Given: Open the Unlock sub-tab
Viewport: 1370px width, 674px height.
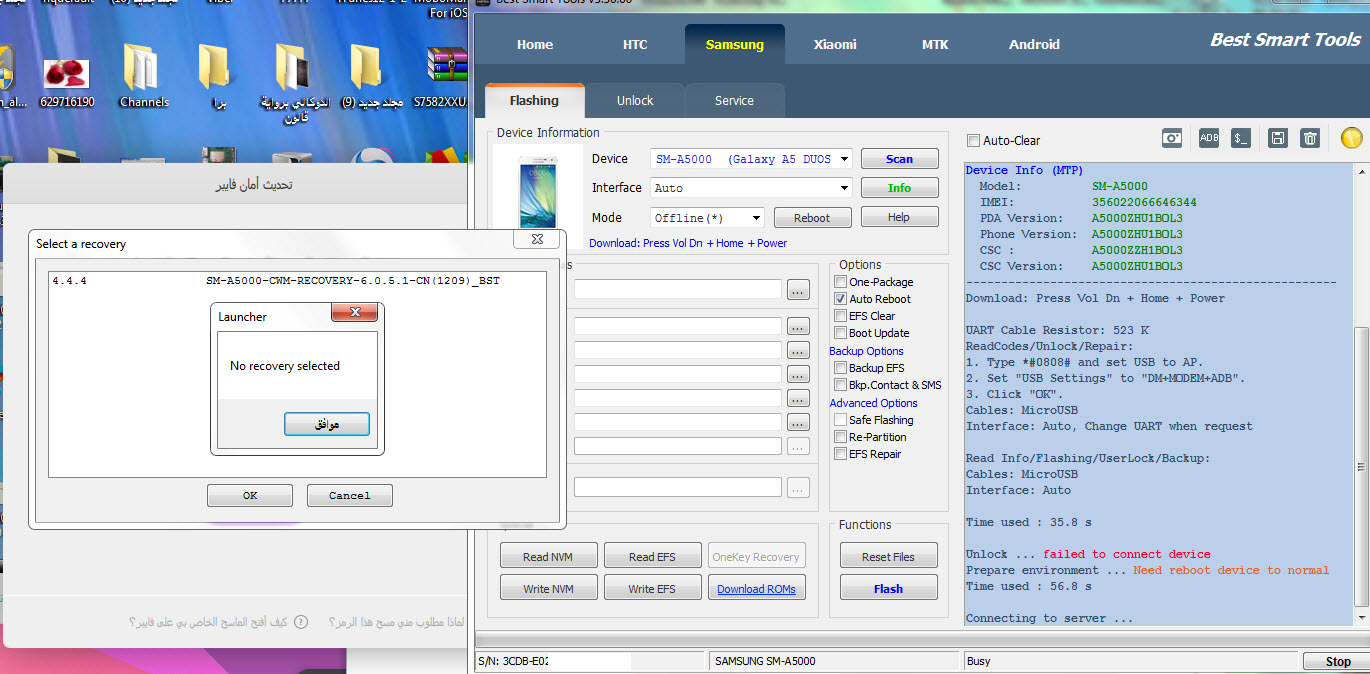Looking at the screenshot, I should [635, 100].
